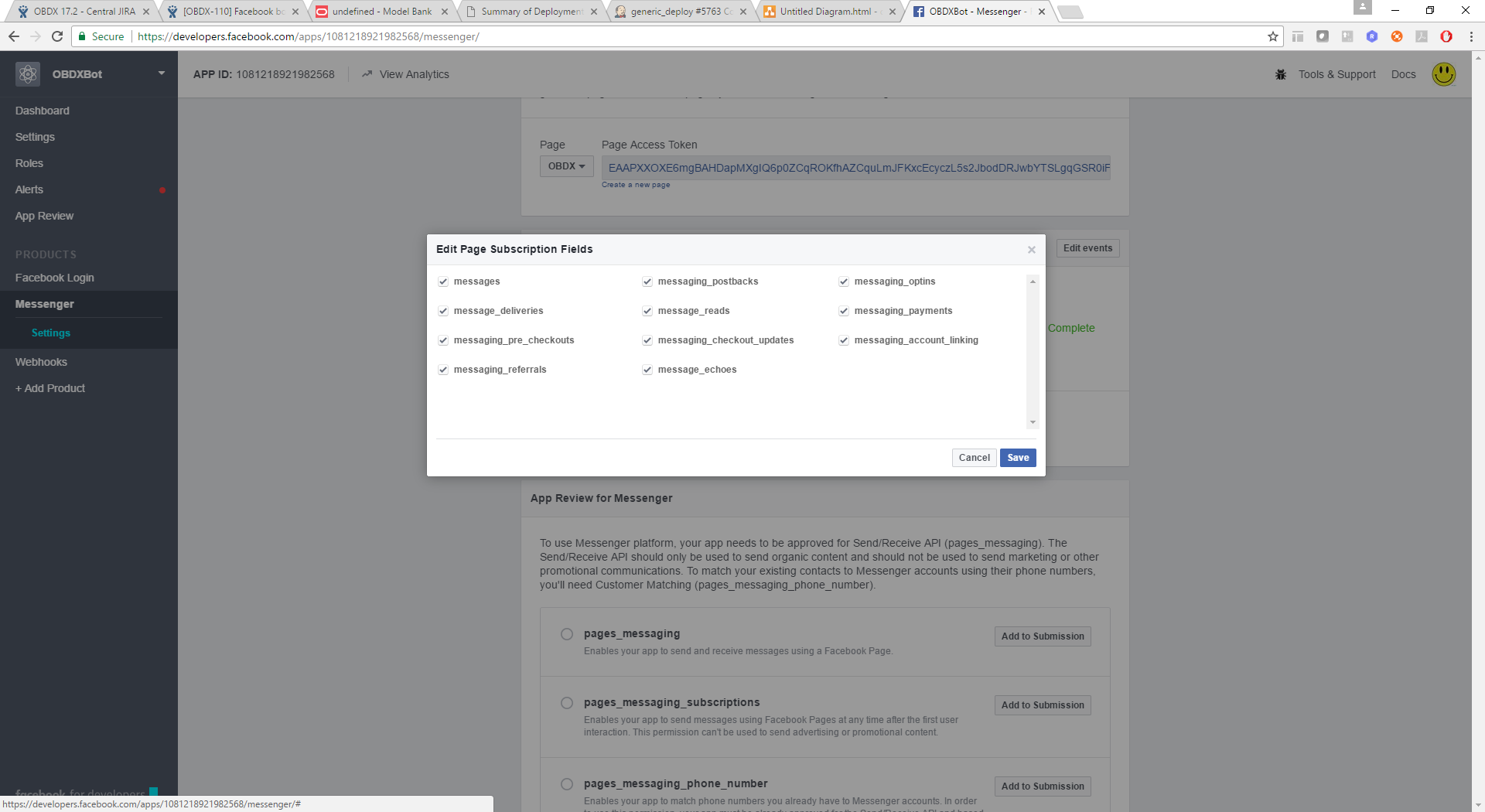Click the blue shield extension icon
This screenshot has height=812, width=1485.
point(1372,36)
